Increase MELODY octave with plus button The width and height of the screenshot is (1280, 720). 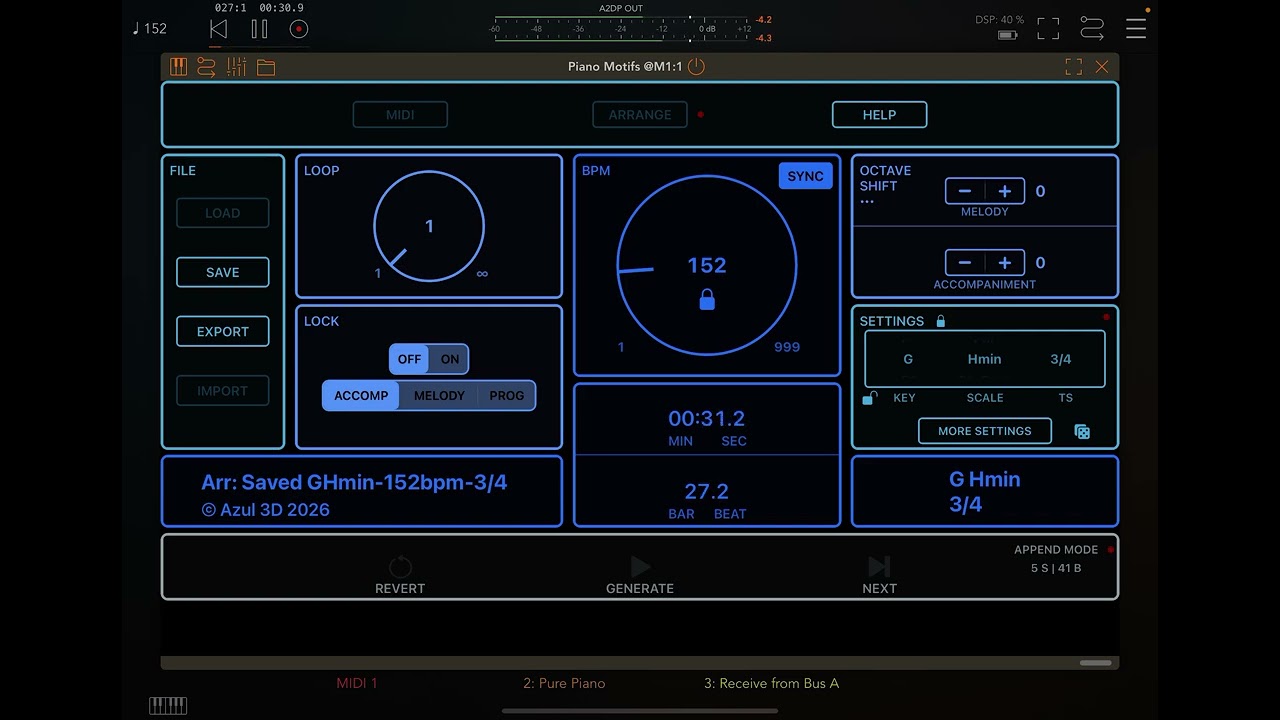coord(1005,191)
